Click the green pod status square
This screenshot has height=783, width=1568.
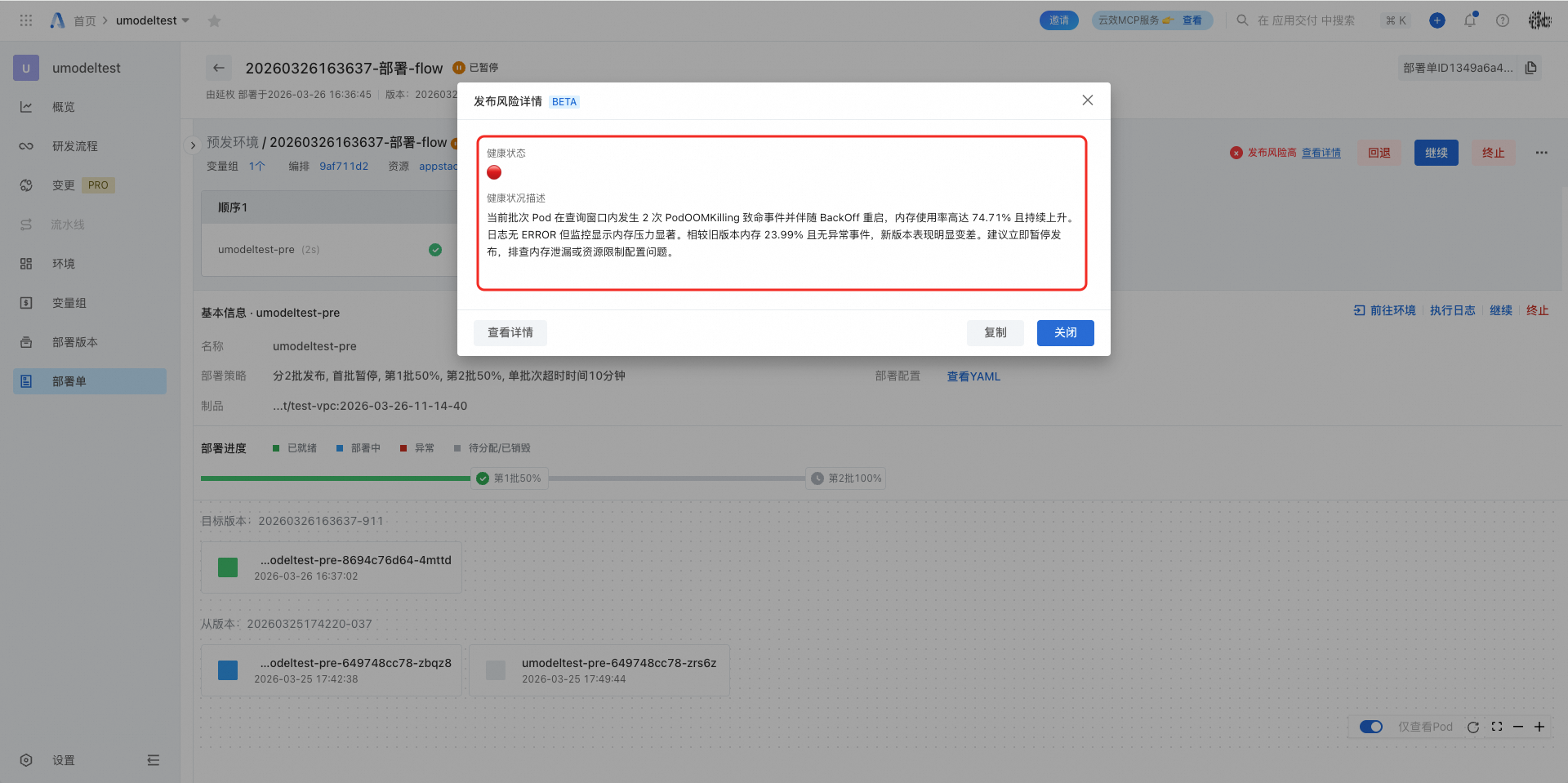[x=228, y=567]
